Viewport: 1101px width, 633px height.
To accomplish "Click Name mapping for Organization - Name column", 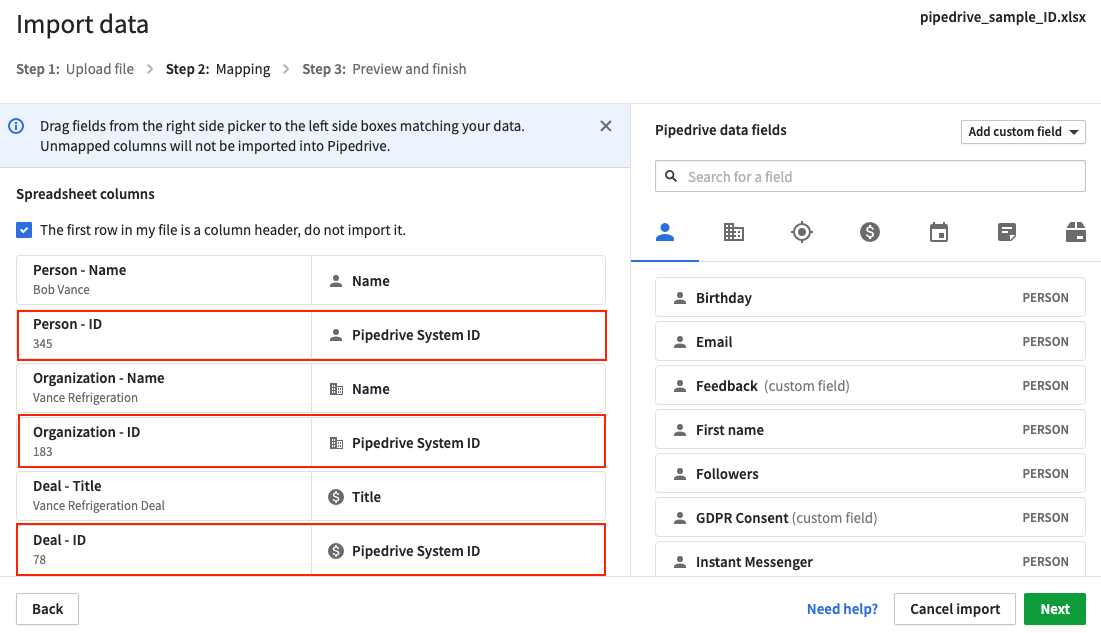I will [x=459, y=389].
